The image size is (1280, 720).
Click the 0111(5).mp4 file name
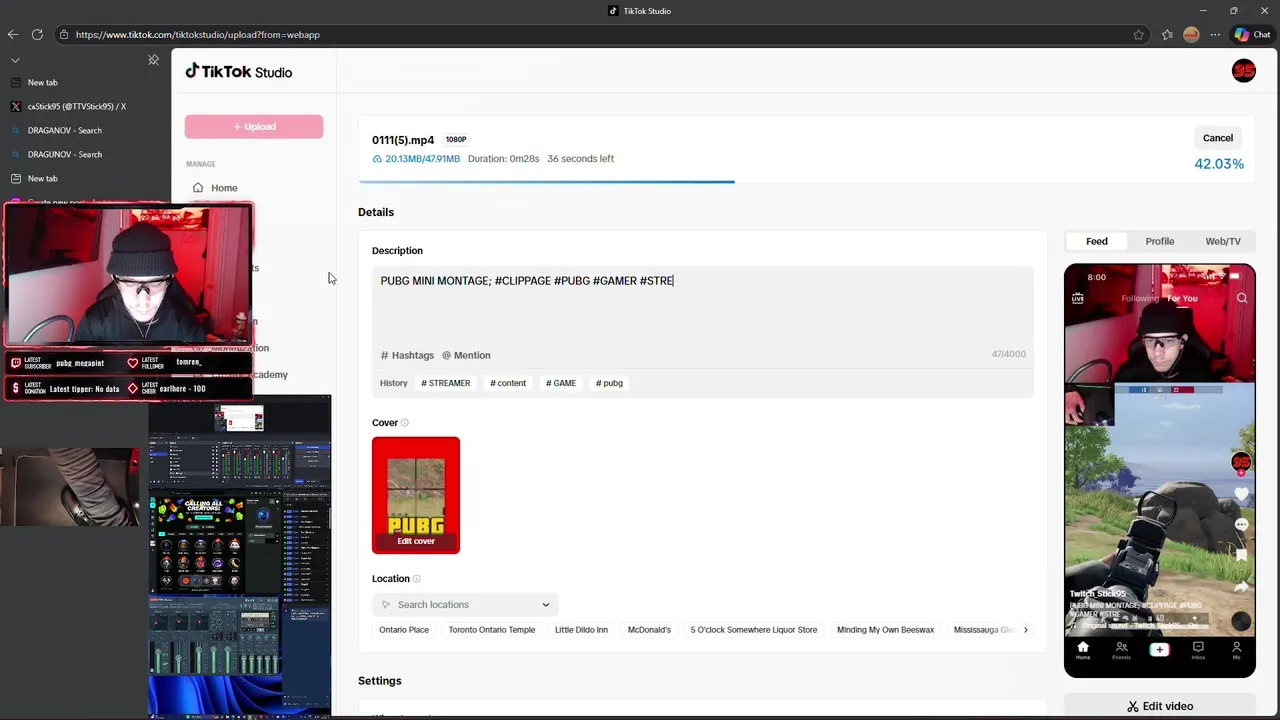(403, 140)
